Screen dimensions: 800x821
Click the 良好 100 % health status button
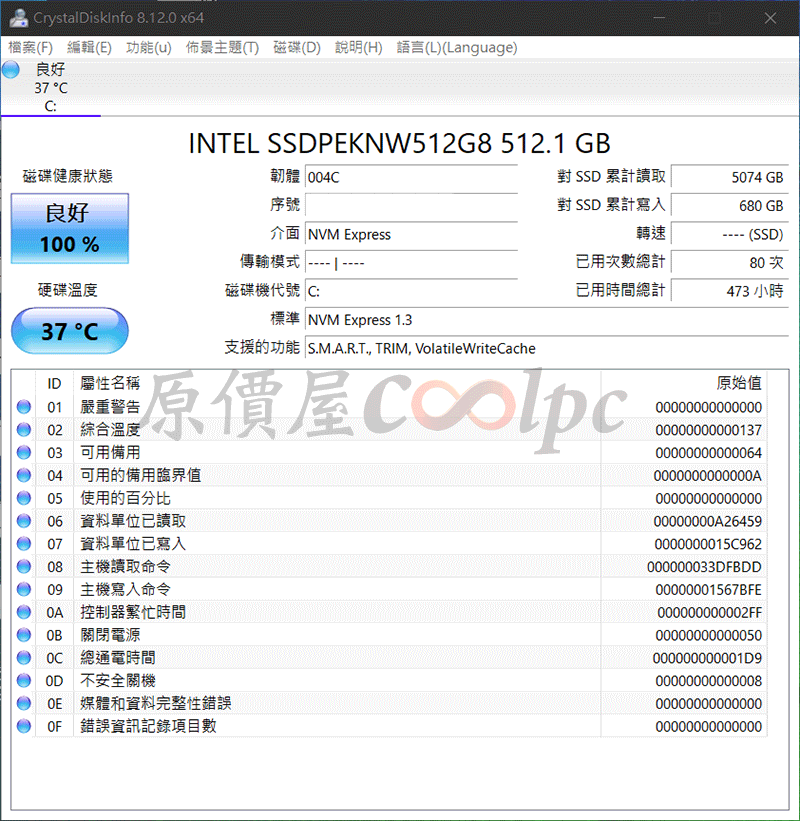pyautogui.click(x=70, y=228)
